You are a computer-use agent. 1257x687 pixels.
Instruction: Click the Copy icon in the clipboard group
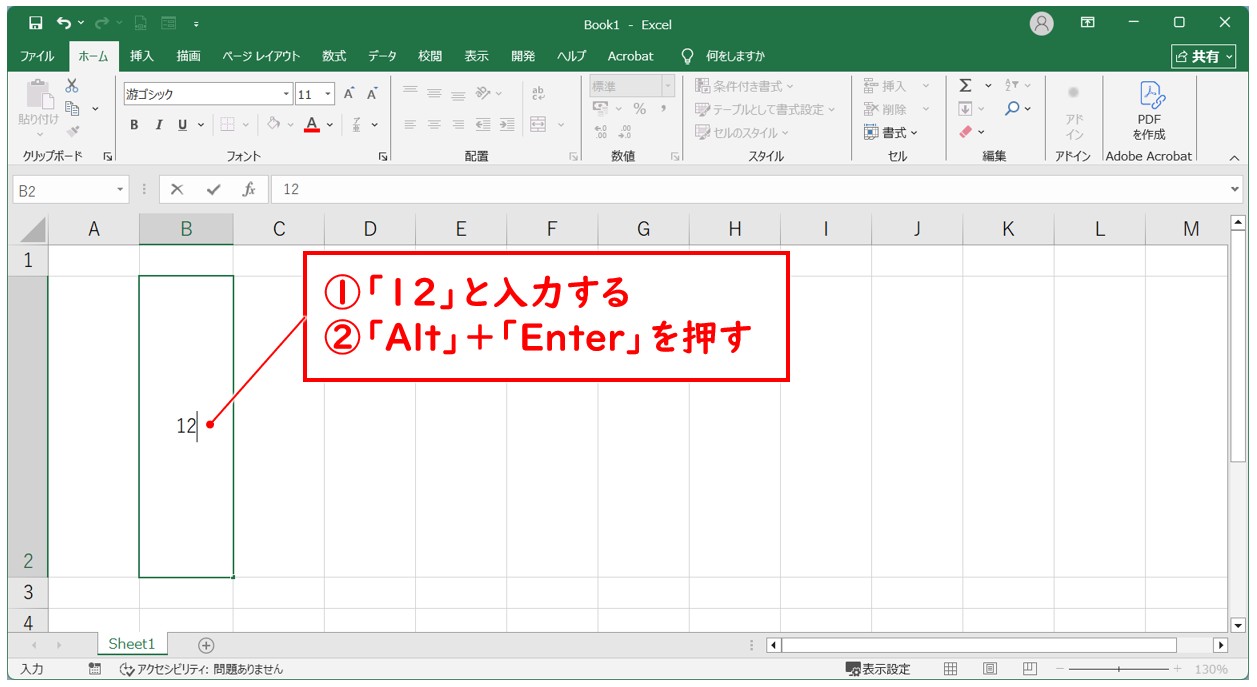(72, 108)
